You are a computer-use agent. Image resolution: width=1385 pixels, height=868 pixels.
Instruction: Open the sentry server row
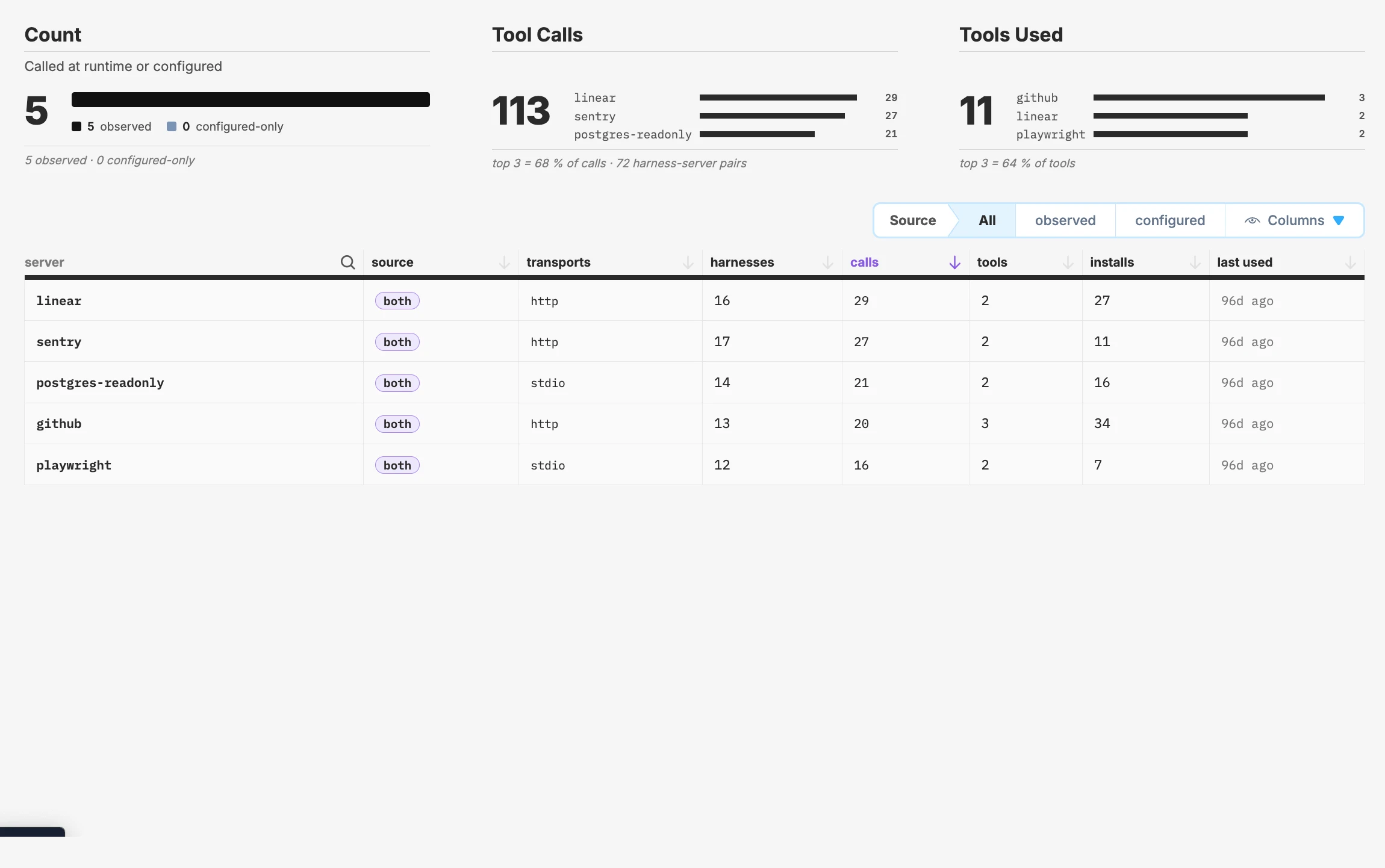(694, 341)
